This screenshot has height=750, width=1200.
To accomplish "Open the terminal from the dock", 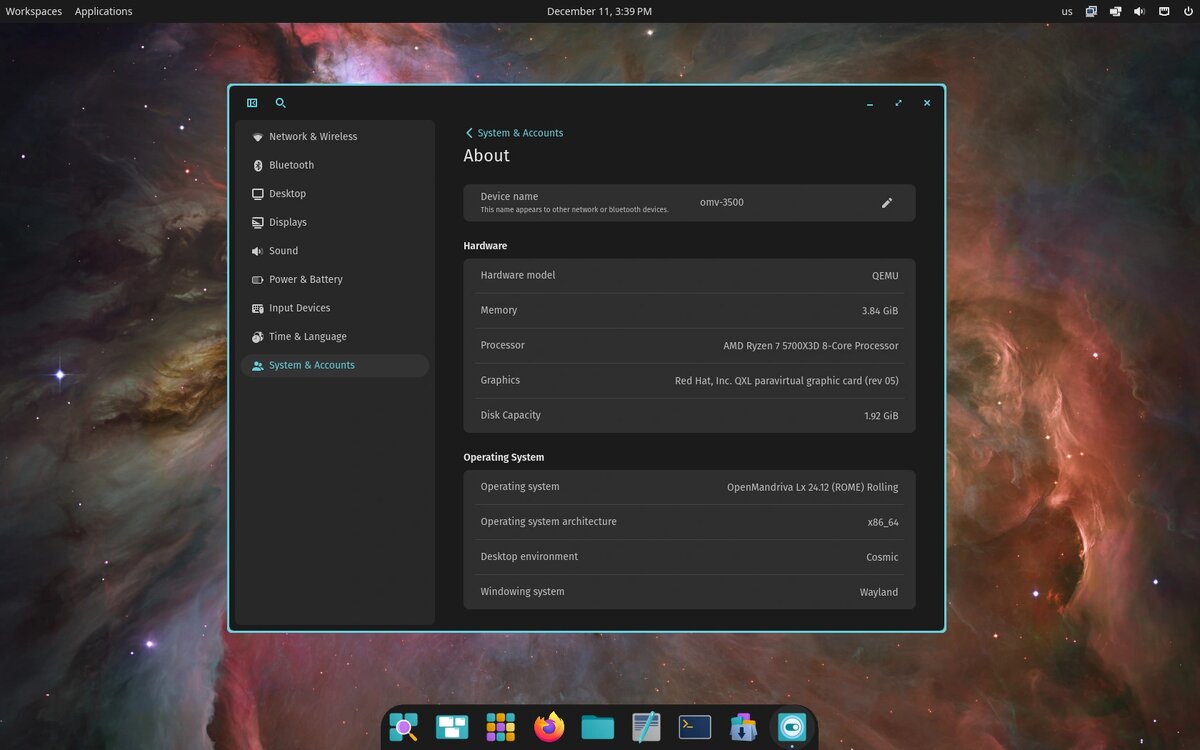I will 694,727.
